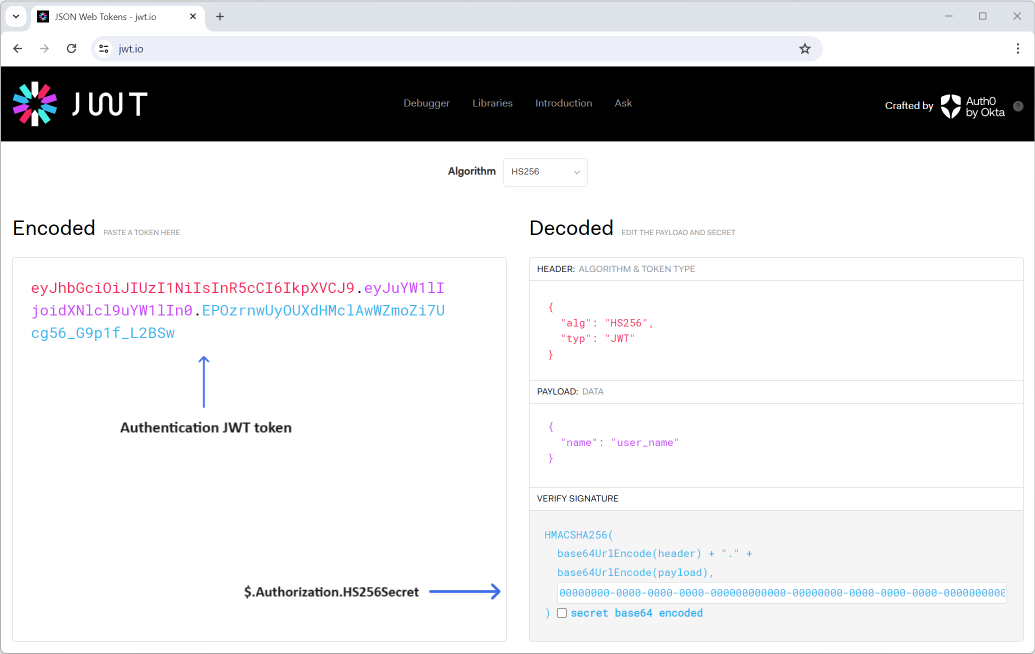This screenshot has width=1035, height=654.
Task: Open the Debugger nav item
Action: click(x=426, y=103)
